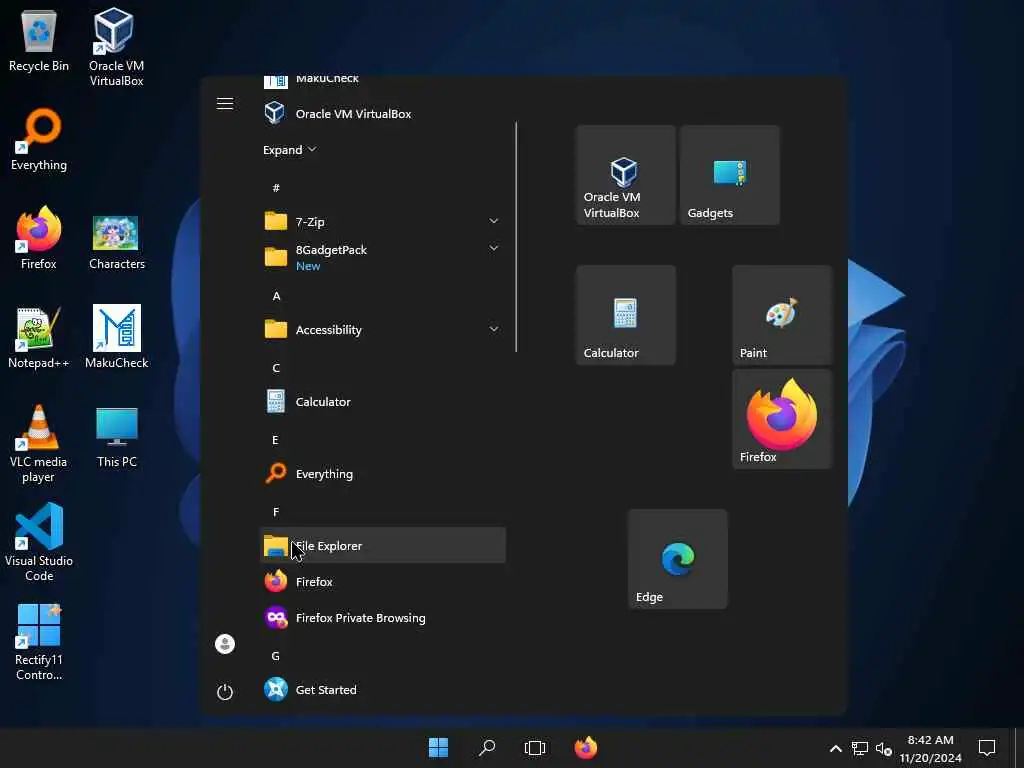Open the Power options button in Start menu
The height and width of the screenshot is (768, 1024).
click(225, 692)
